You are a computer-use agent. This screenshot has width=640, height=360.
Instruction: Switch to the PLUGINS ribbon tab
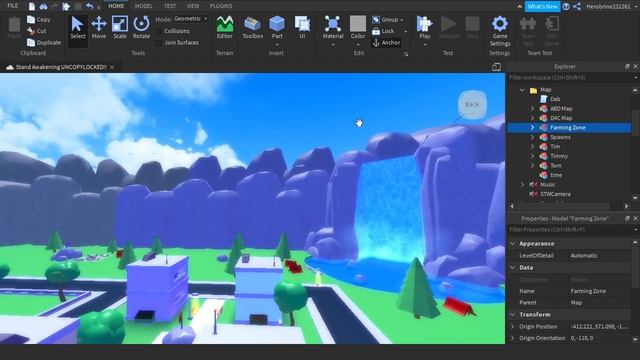pyautogui.click(x=221, y=6)
